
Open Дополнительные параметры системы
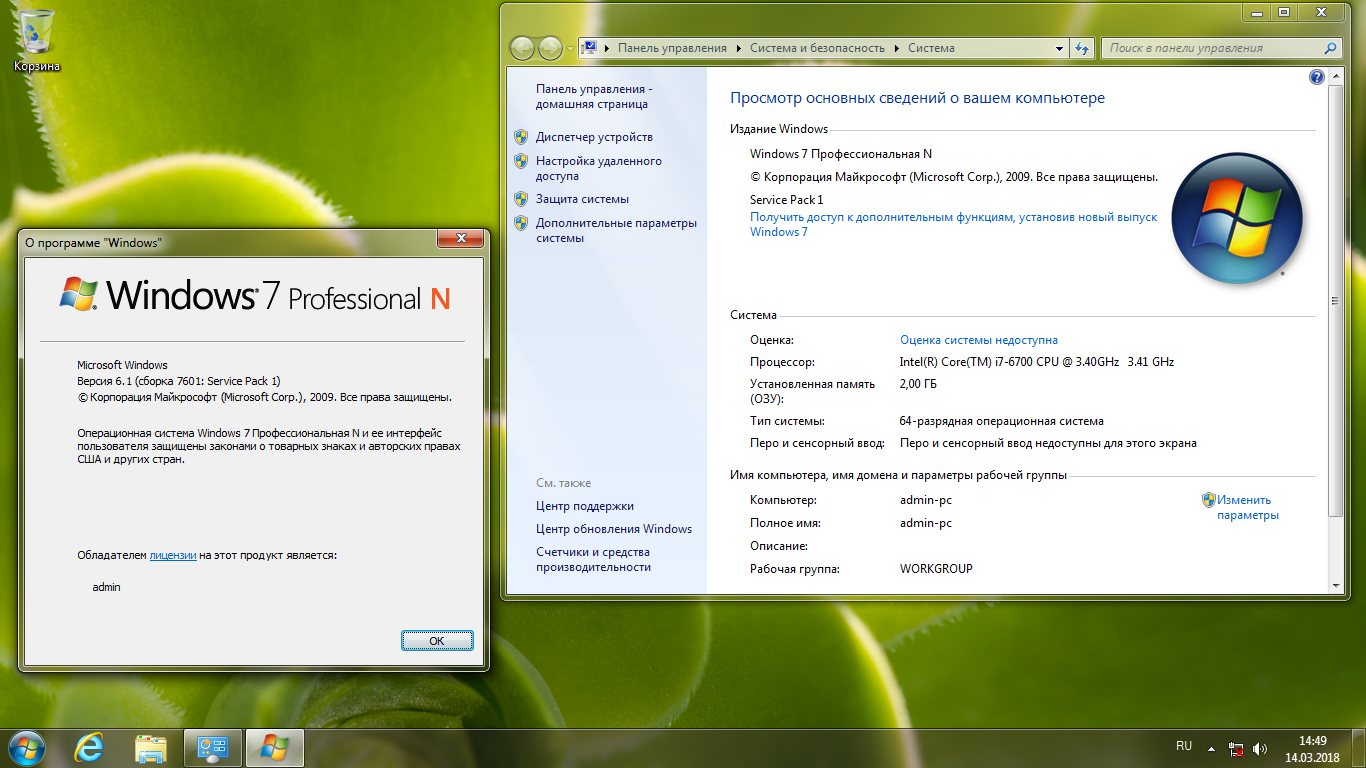616,230
